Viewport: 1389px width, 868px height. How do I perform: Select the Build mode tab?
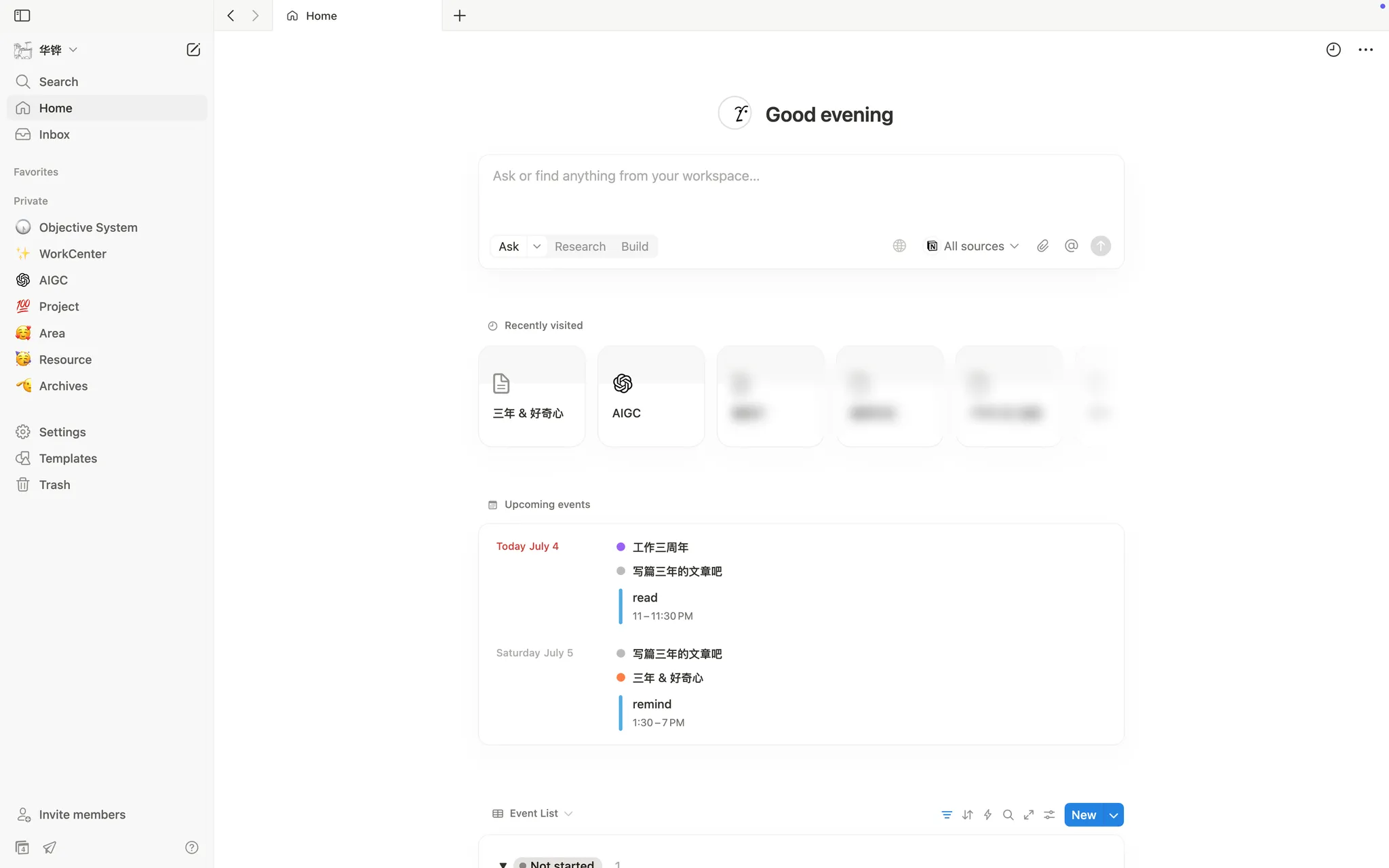pos(634,247)
